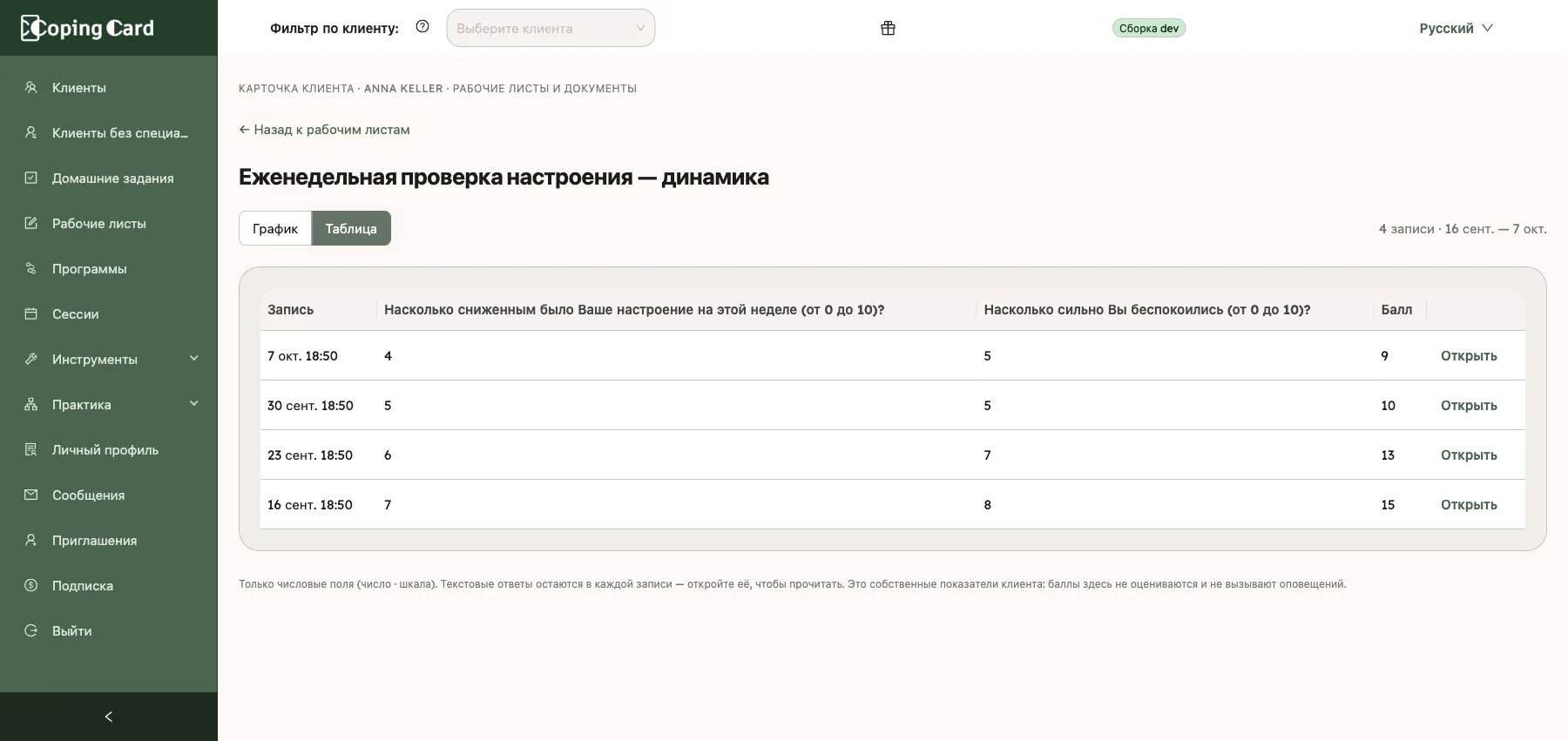1568x741 pixels.
Task: Click the Подписка coin icon
Action: click(31, 585)
